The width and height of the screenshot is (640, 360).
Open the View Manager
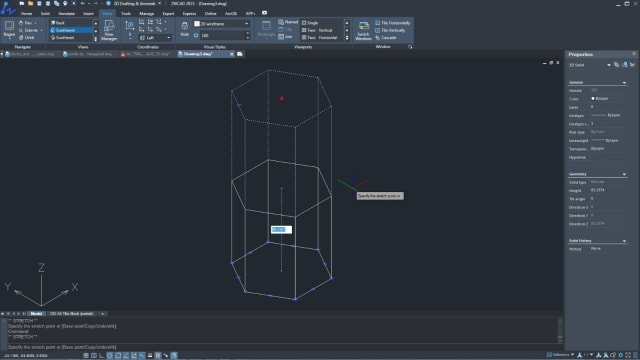109,30
